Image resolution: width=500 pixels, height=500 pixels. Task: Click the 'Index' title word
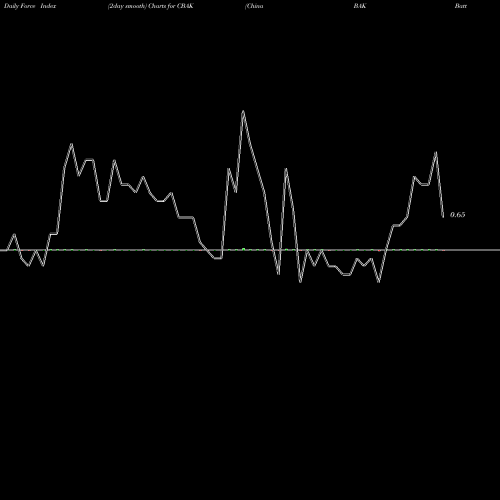point(48,6)
